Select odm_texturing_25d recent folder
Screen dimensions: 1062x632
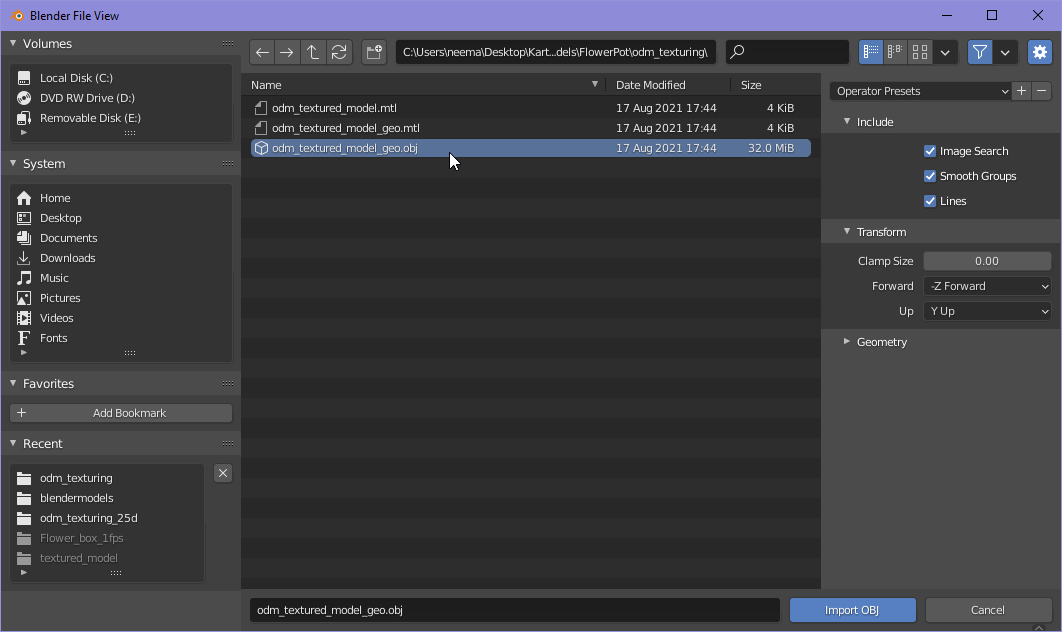[x=88, y=518]
